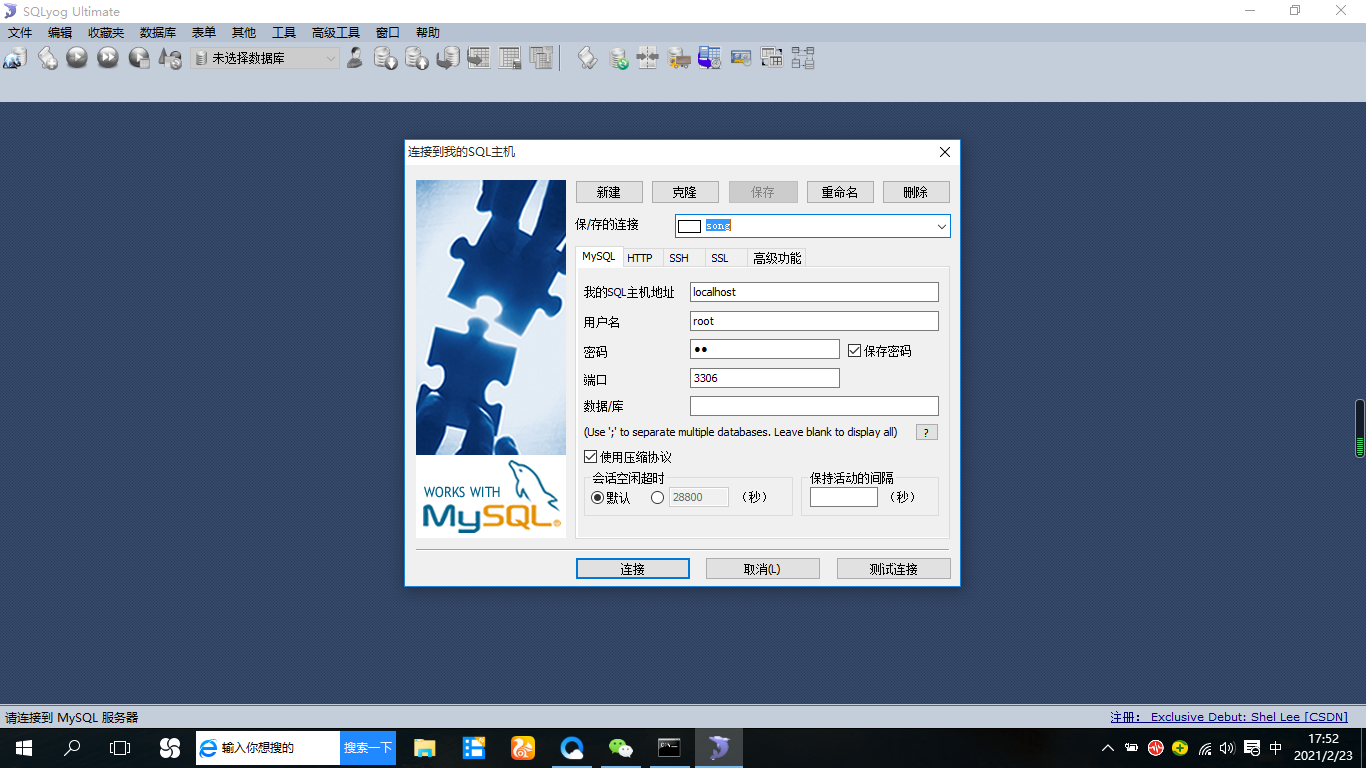Click the volume speaker tray icon
The height and width of the screenshot is (768, 1366).
tap(1227, 748)
